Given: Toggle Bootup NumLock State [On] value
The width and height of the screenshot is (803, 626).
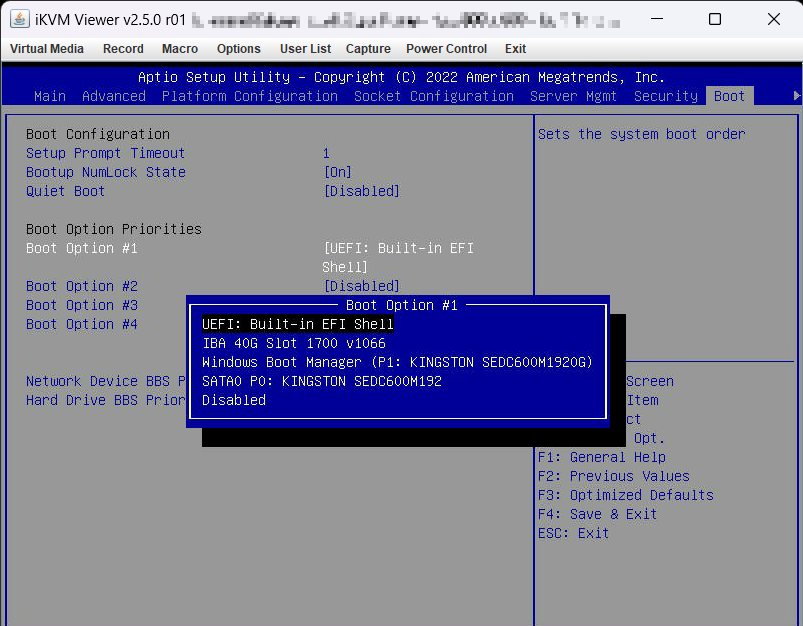Looking at the screenshot, I should tap(338, 172).
